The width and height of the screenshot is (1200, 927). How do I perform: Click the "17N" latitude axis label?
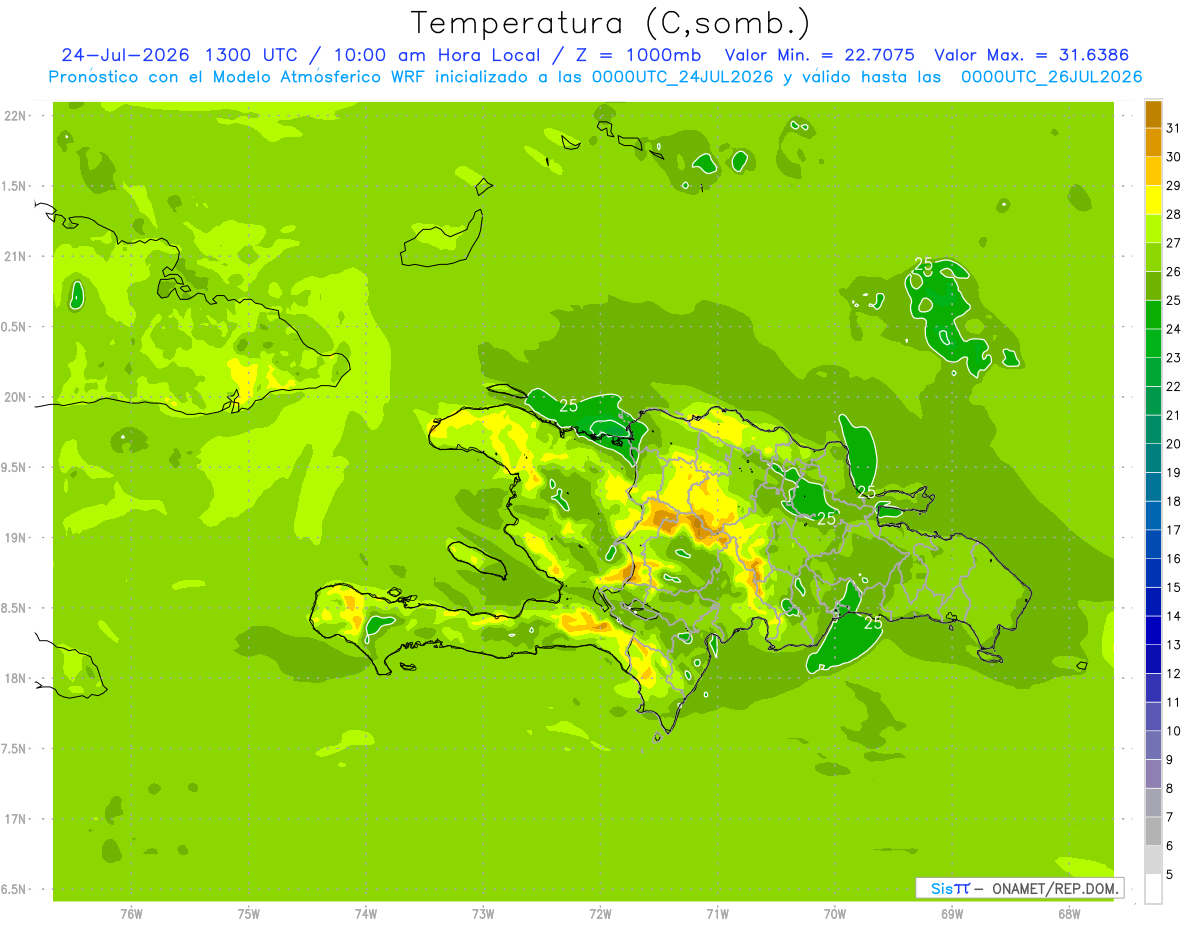pyautogui.click(x=16, y=819)
